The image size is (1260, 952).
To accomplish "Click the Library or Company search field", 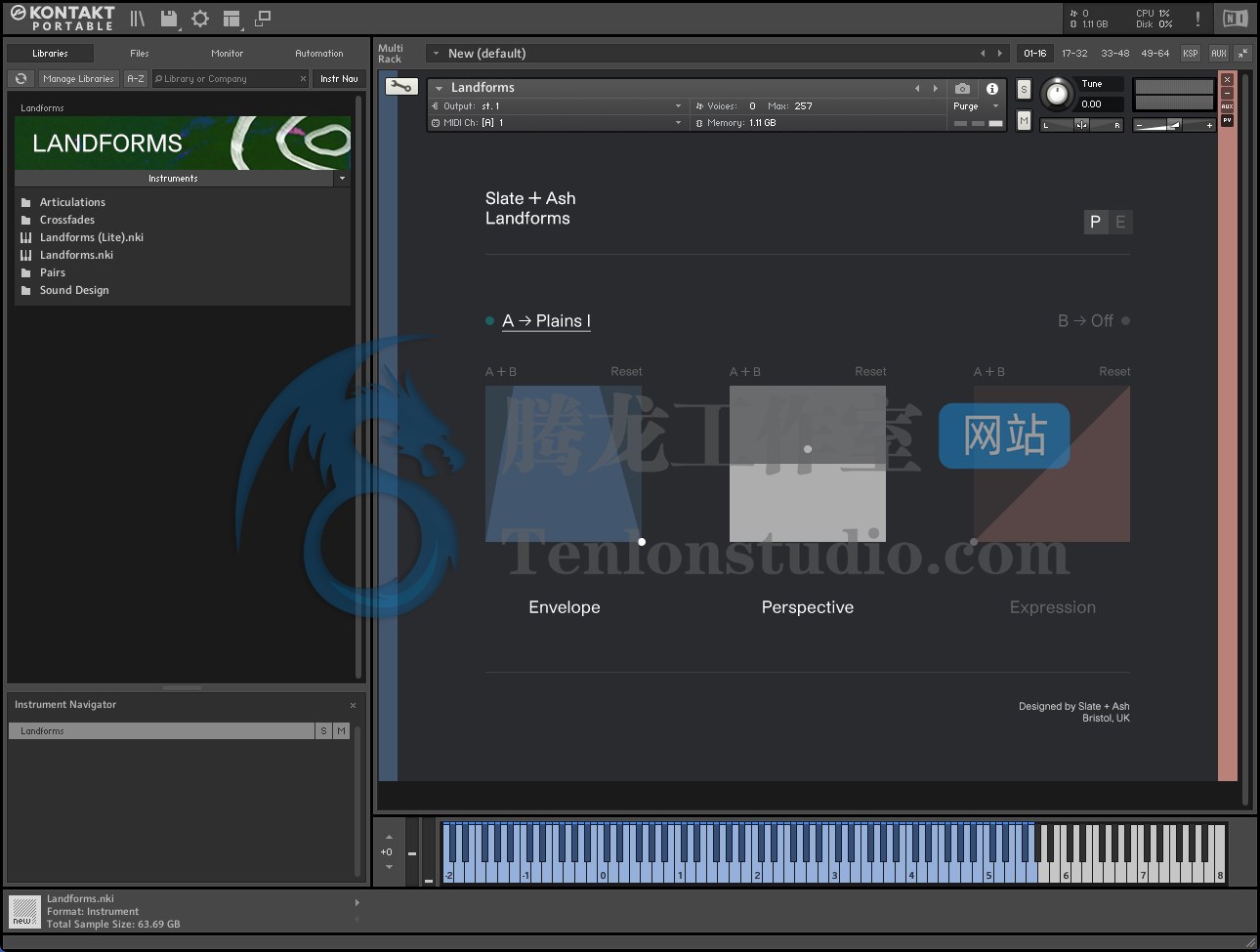I will (229, 79).
